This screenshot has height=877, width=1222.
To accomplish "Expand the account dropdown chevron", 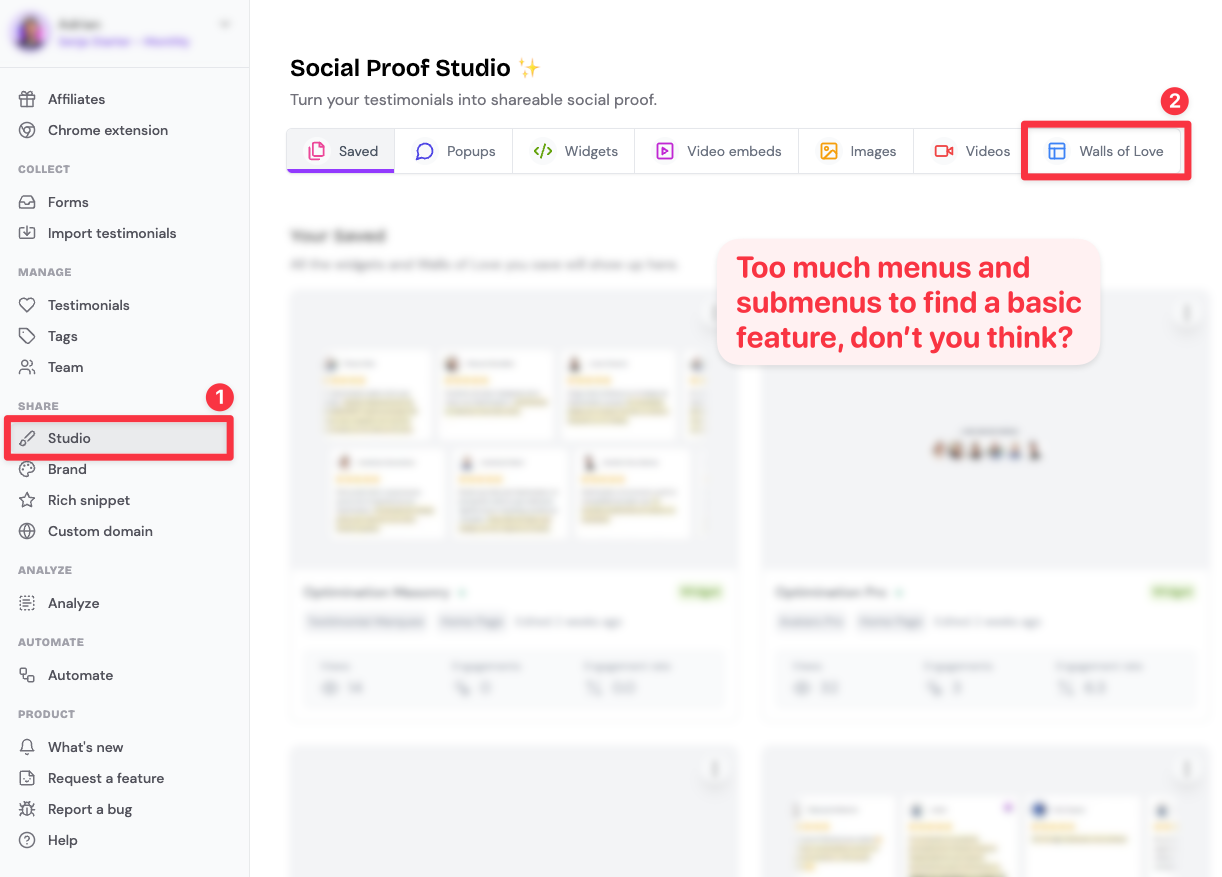I will coord(225,24).
